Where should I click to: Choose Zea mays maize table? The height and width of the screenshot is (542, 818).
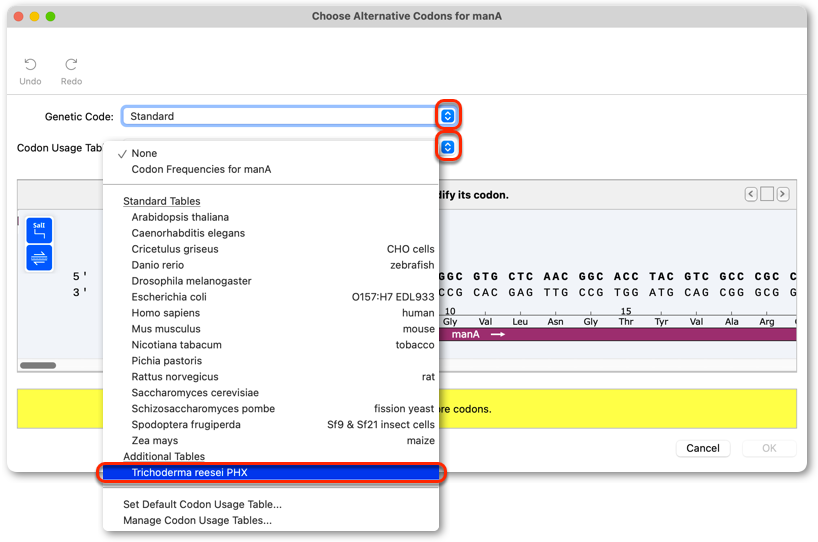coord(271,441)
